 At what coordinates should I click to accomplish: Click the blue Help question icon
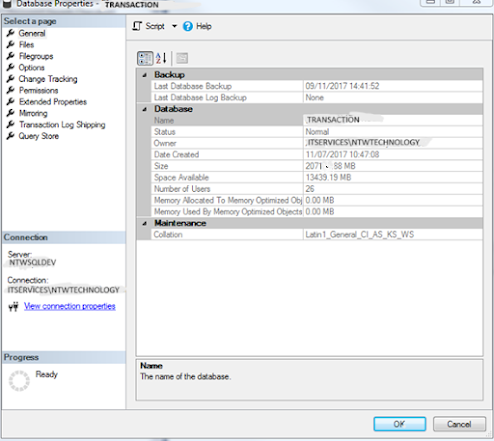pyautogui.click(x=188, y=26)
